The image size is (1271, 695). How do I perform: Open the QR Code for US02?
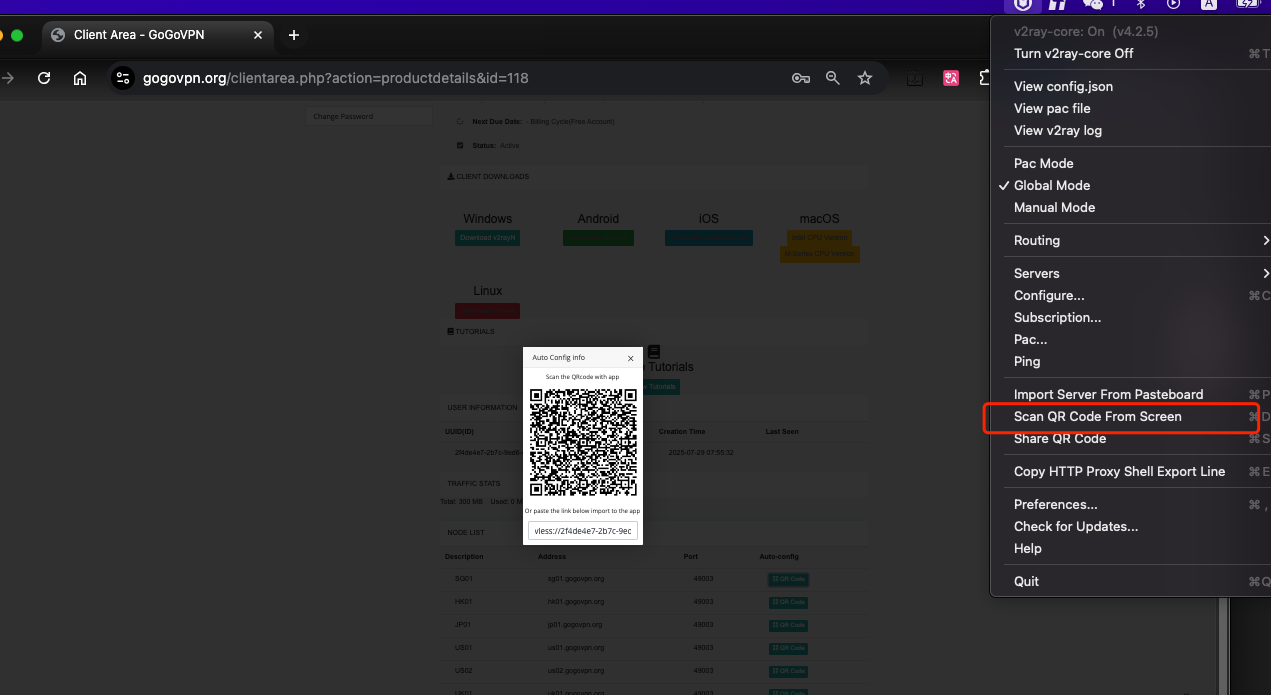coord(788,671)
